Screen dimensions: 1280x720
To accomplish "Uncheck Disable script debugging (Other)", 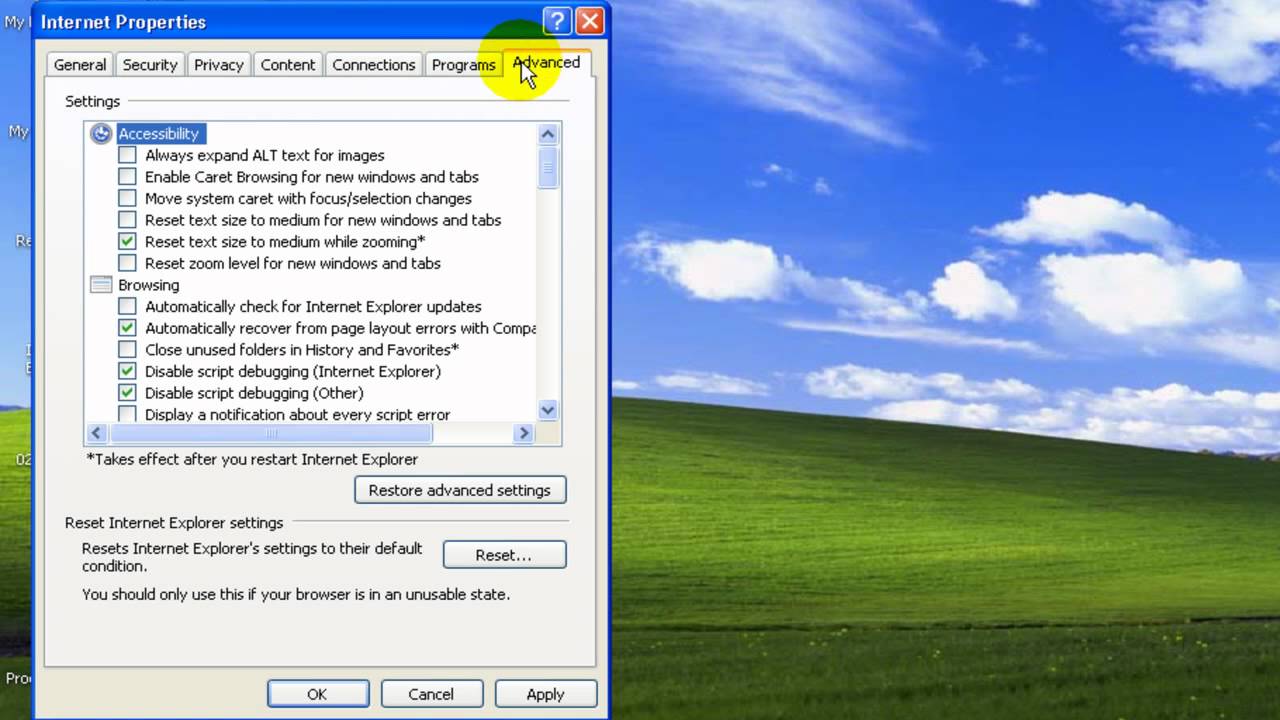I will pos(127,393).
